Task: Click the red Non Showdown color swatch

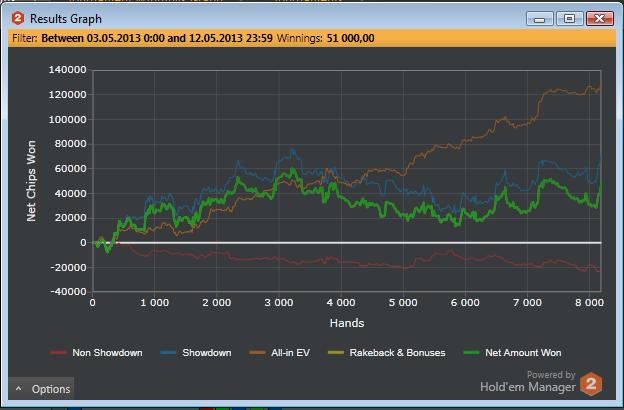Action: pos(58,352)
